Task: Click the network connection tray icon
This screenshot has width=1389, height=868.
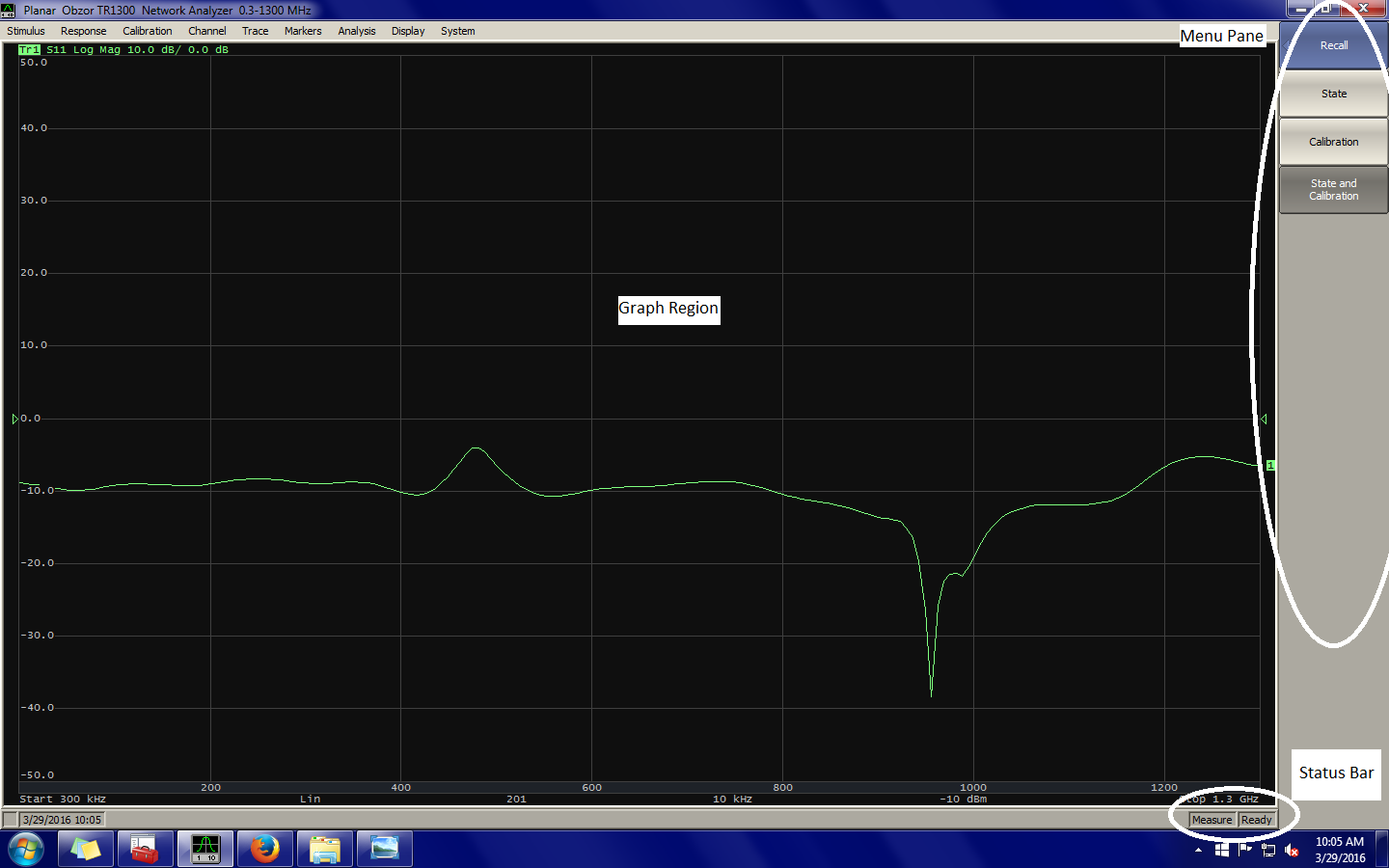Action: coord(1268,850)
